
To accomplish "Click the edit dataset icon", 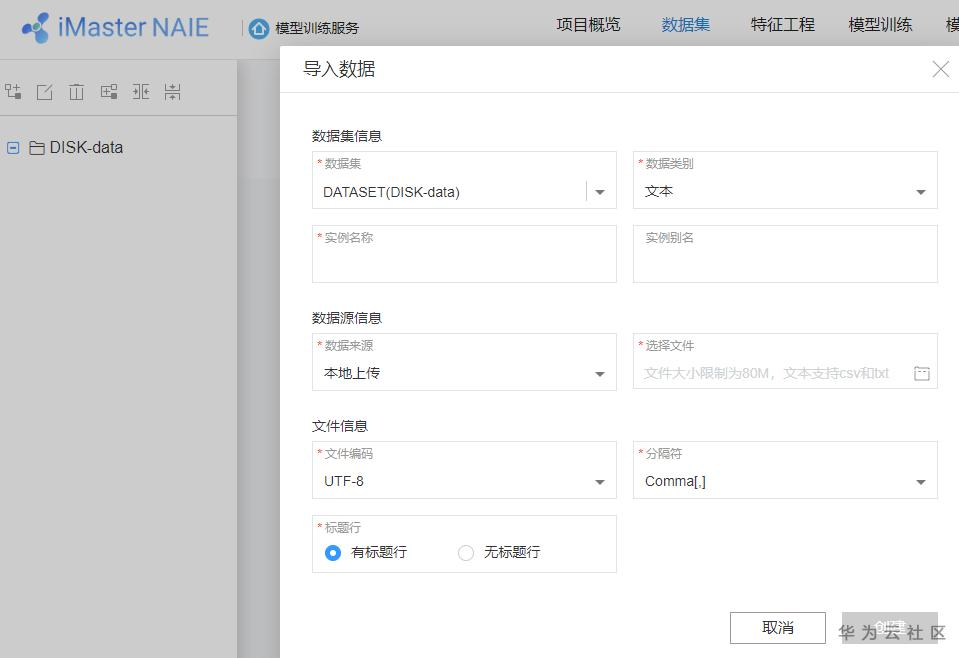I will [x=45, y=92].
